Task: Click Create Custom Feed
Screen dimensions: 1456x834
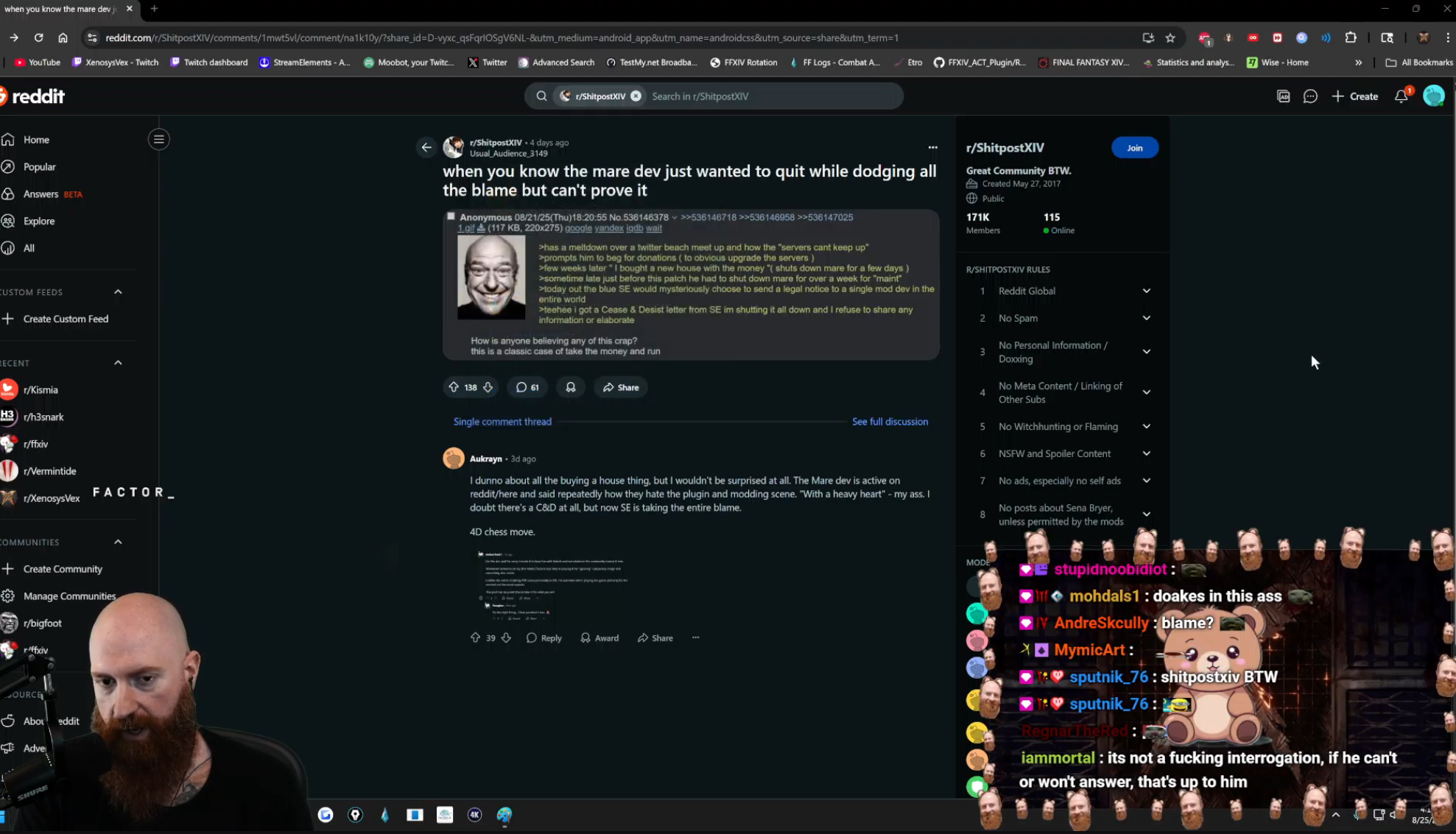Action: pyautogui.click(x=66, y=319)
